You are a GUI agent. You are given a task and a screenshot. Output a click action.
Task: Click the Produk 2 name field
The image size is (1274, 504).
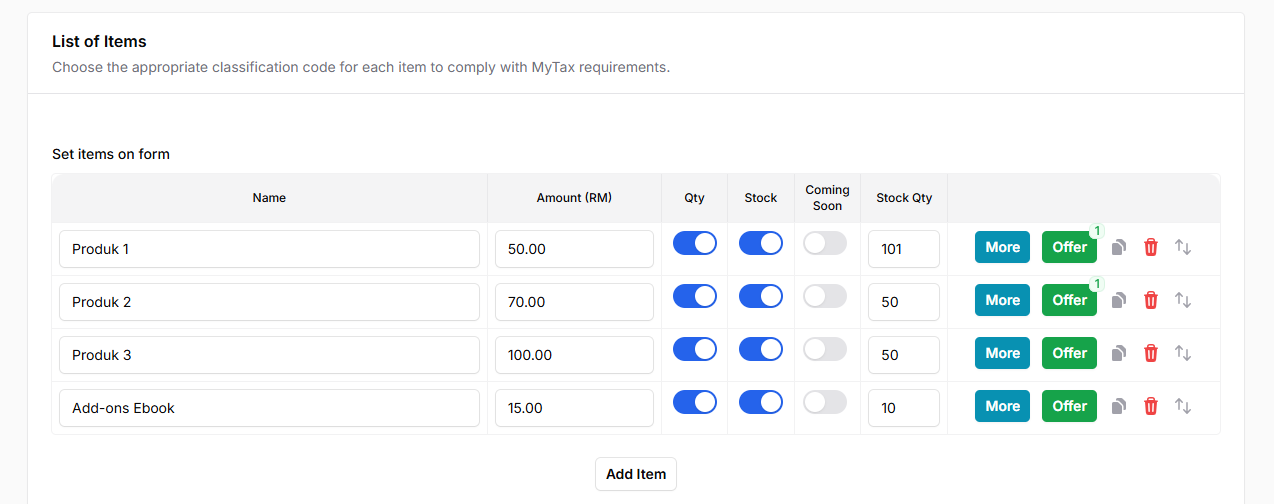click(x=269, y=302)
